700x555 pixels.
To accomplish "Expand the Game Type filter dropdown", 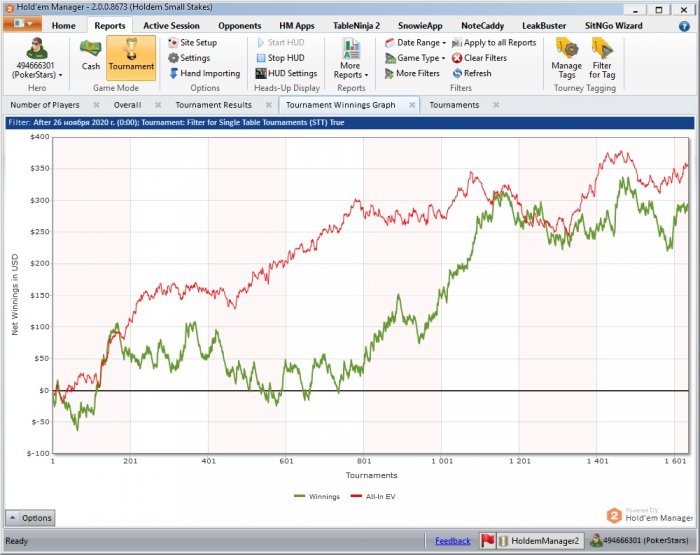I will [415, 58].
